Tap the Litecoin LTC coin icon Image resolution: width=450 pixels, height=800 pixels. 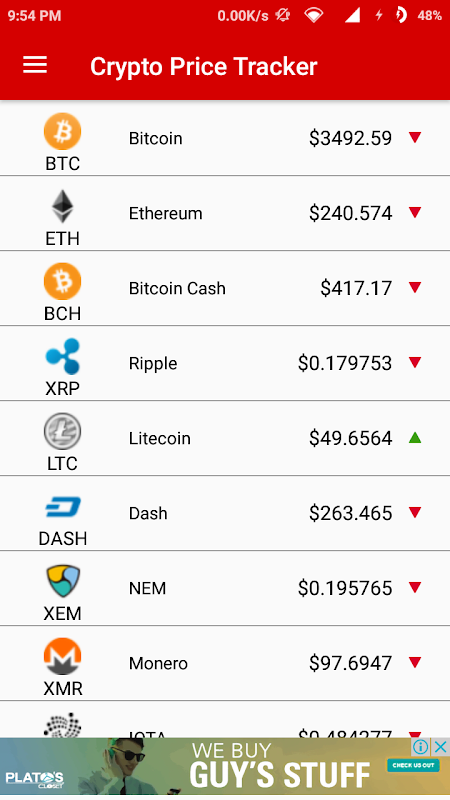click(62, 431)
